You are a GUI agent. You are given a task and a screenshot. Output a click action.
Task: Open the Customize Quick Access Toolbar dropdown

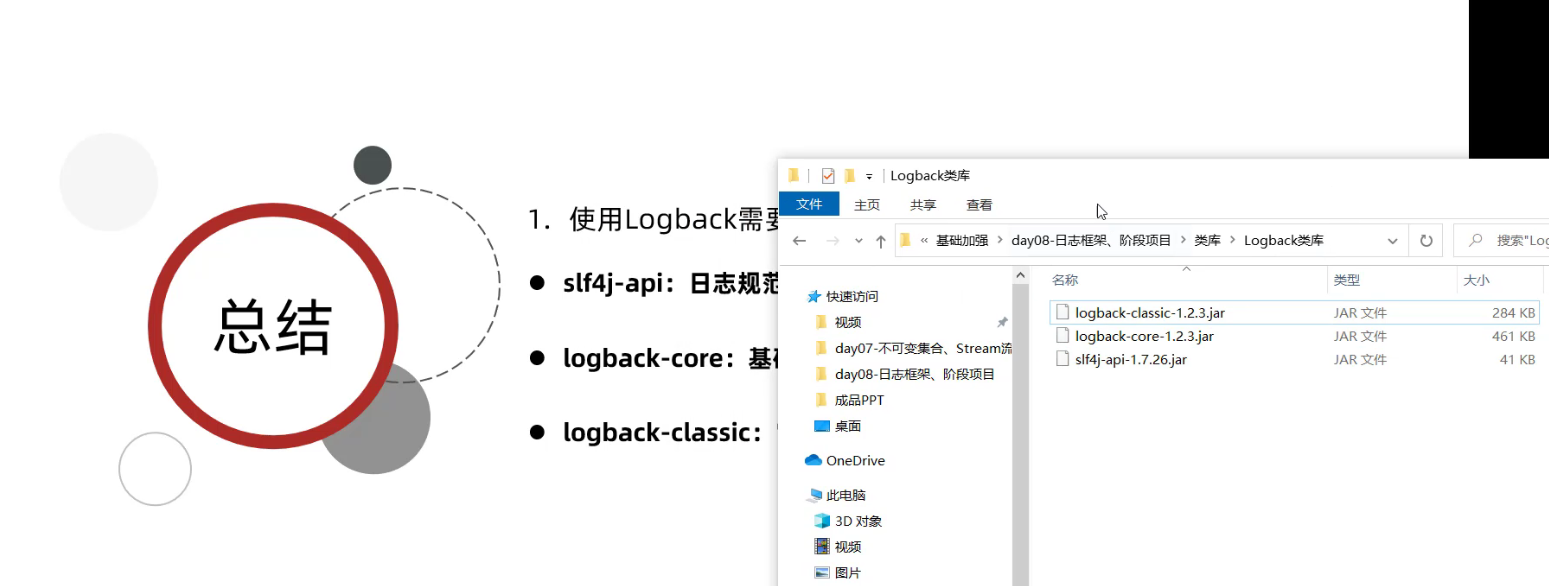869,176
